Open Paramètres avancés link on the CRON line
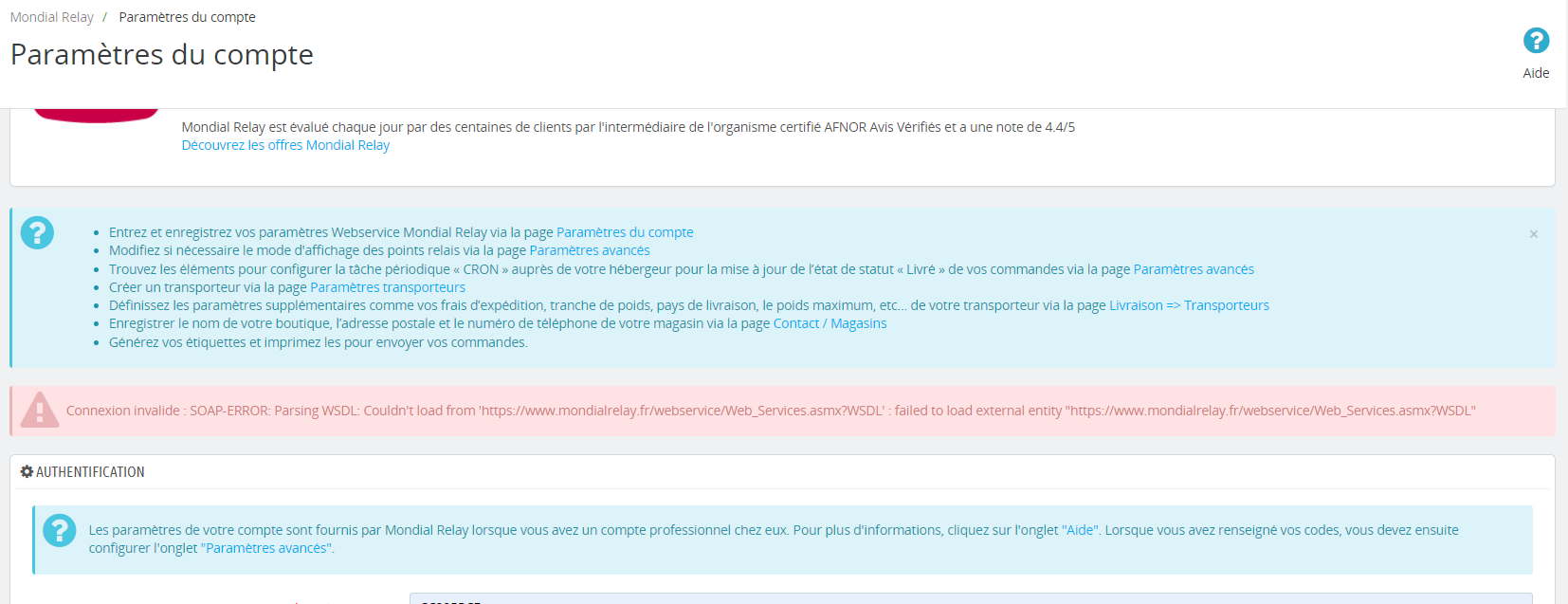Viewport: 1568px width, 604px height. point(1194,269)
